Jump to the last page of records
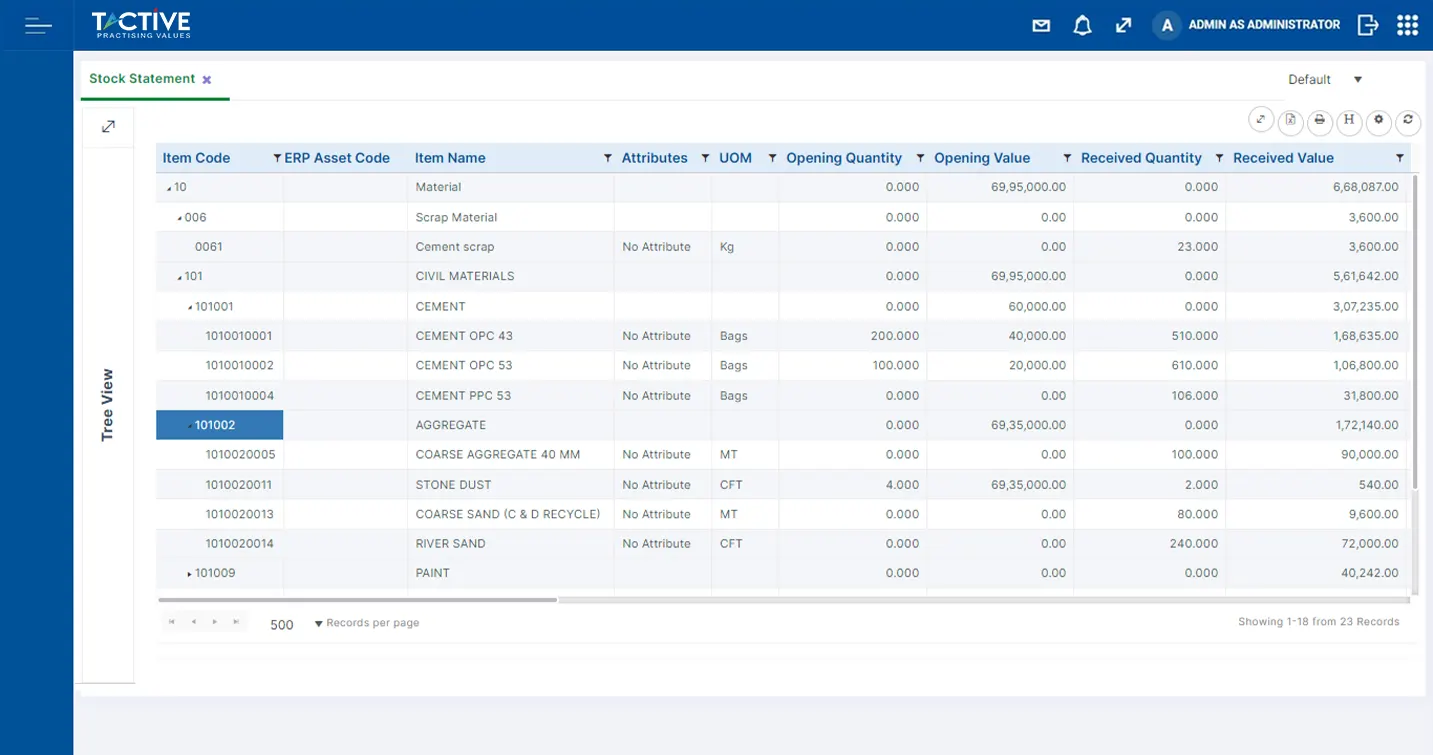Image resolution: width=1433 pixels, height=755 pixels. (x=237, y=621)
